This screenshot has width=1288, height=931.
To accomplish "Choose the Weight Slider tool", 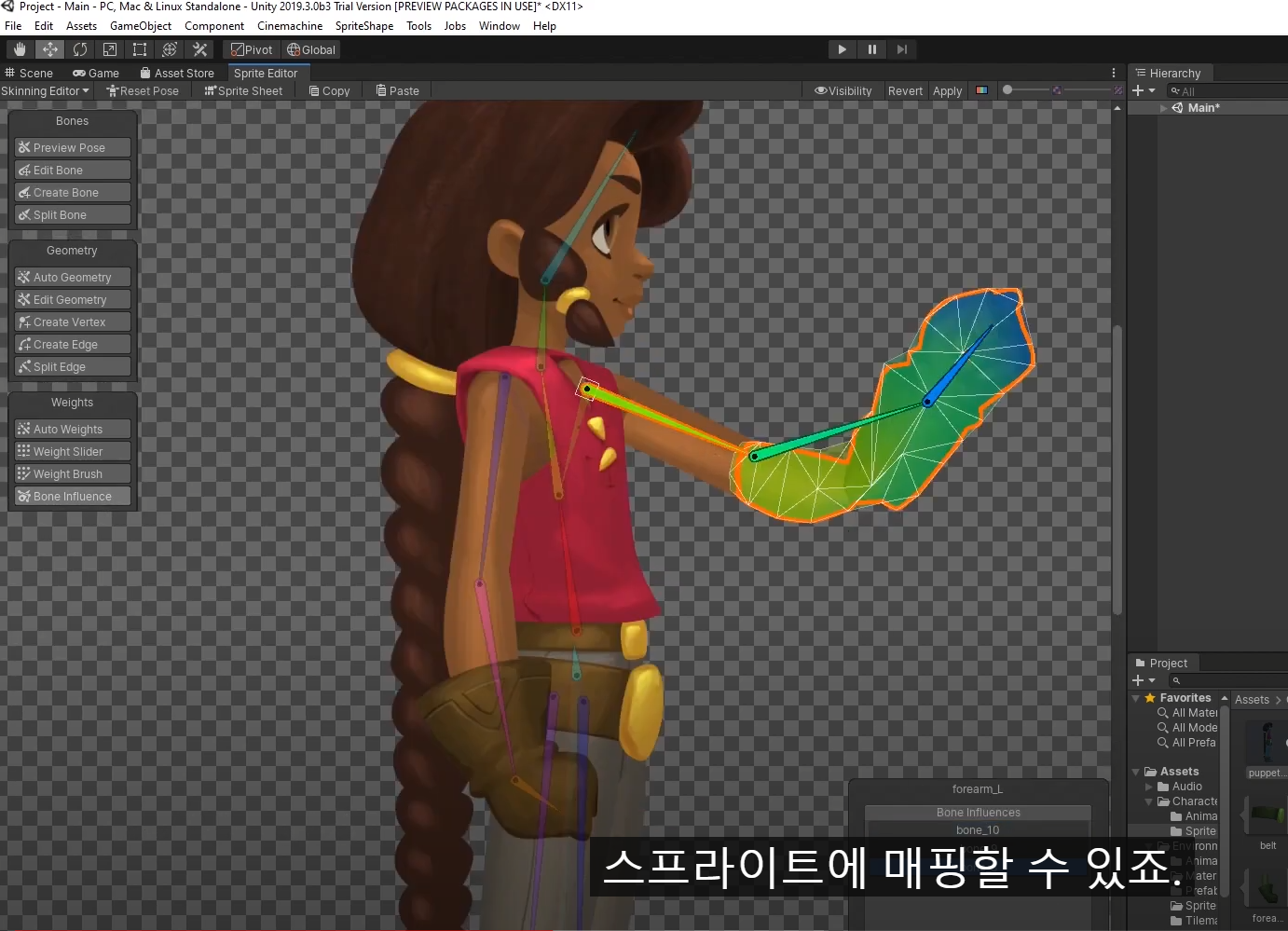I will pos(73,451).
